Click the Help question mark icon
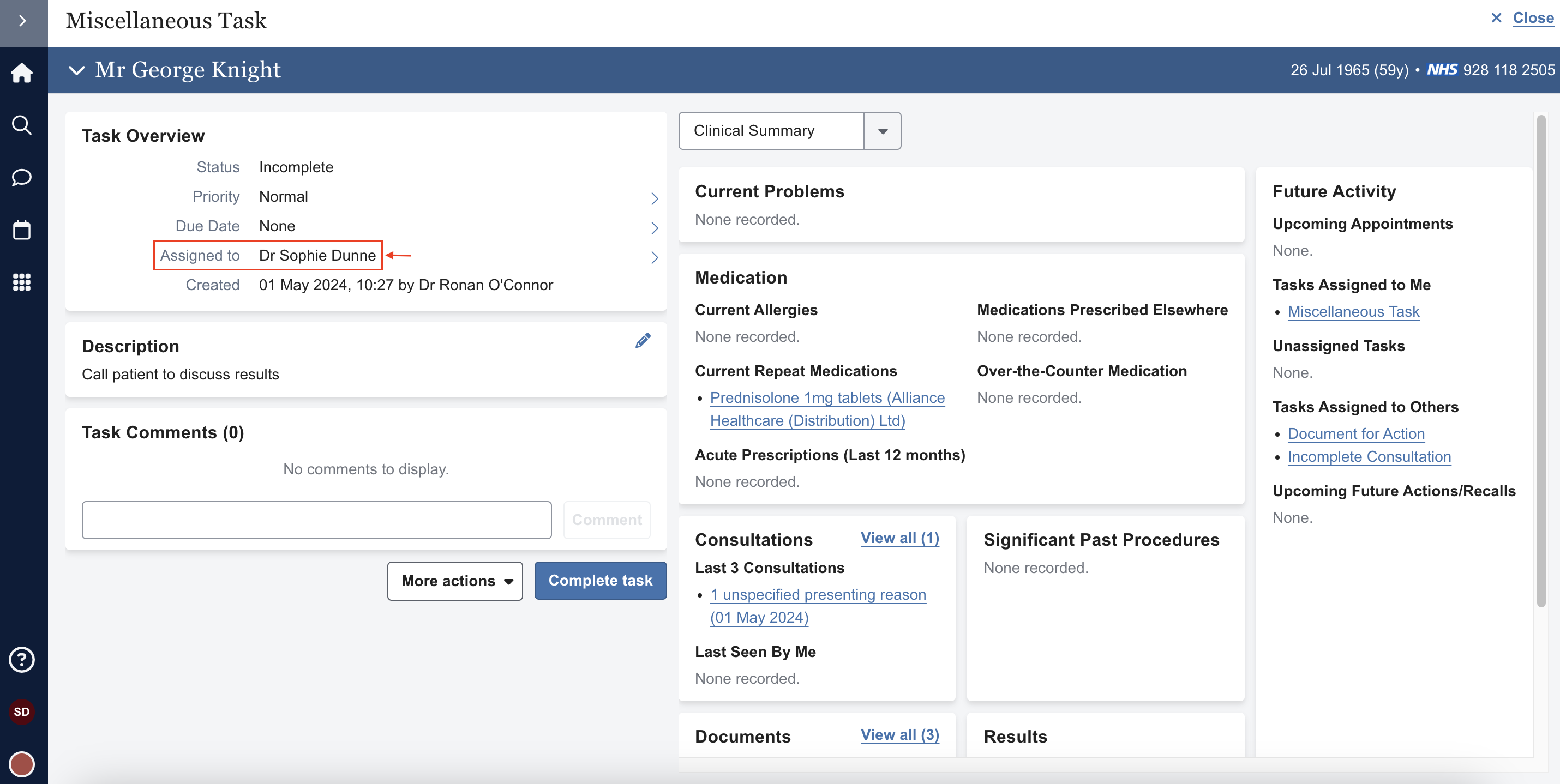The image size is (1560, 784). click(22, 660)
